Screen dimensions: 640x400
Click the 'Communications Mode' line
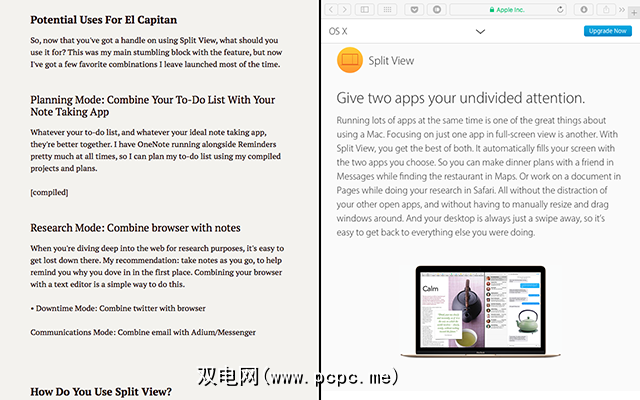(143, 332)
